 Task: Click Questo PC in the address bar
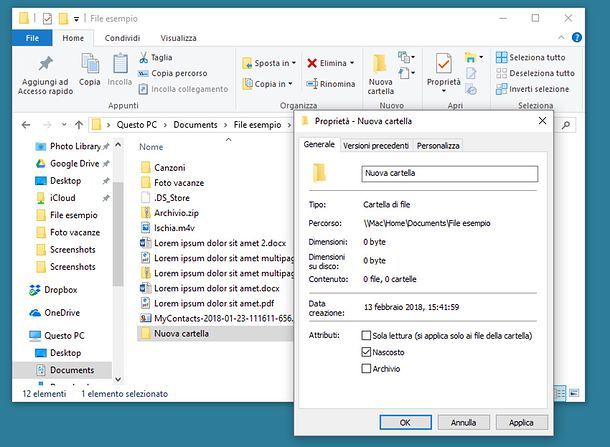pos(137,125)
